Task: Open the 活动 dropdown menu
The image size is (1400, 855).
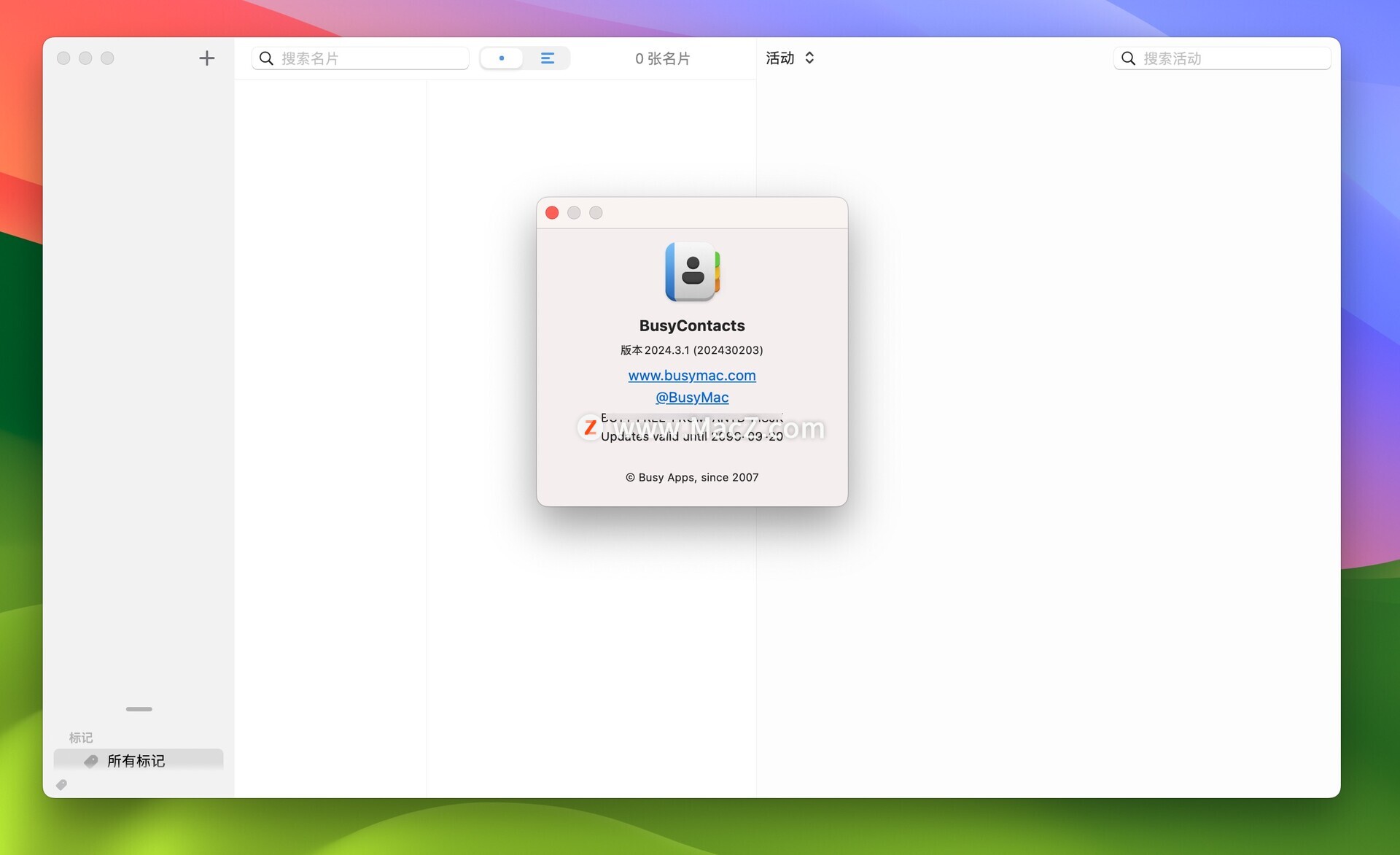Action: tap(780, 58)
